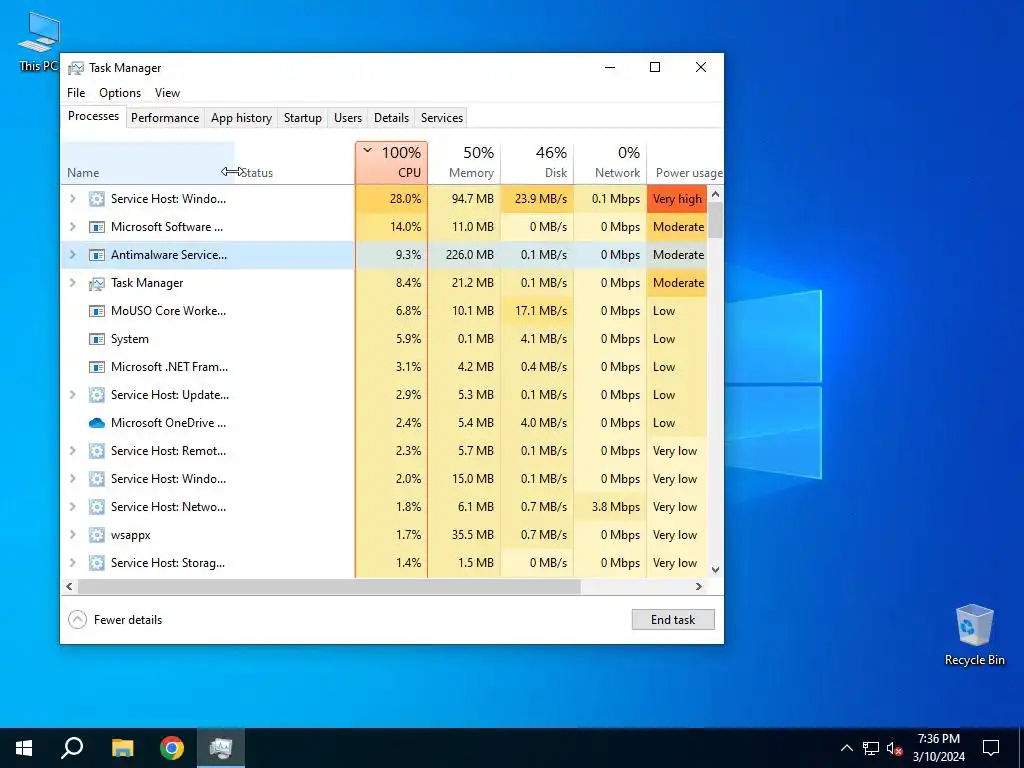The height and width of the screenshot is (768, 1024).
Task: Click the vertical scrollbar down arrow
Action: tap(715, 569)
